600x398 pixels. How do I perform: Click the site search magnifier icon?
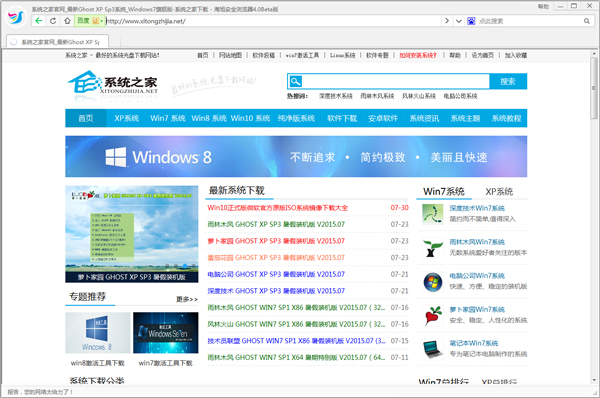(295, 81)
